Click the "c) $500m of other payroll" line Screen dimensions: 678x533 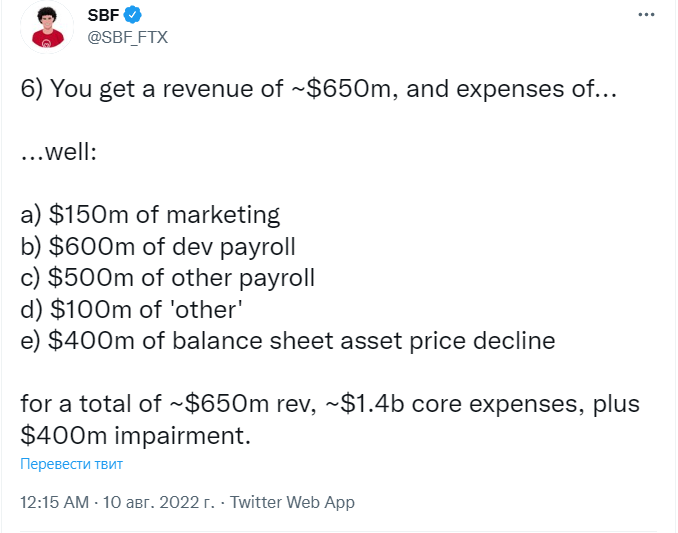(167, 278)
